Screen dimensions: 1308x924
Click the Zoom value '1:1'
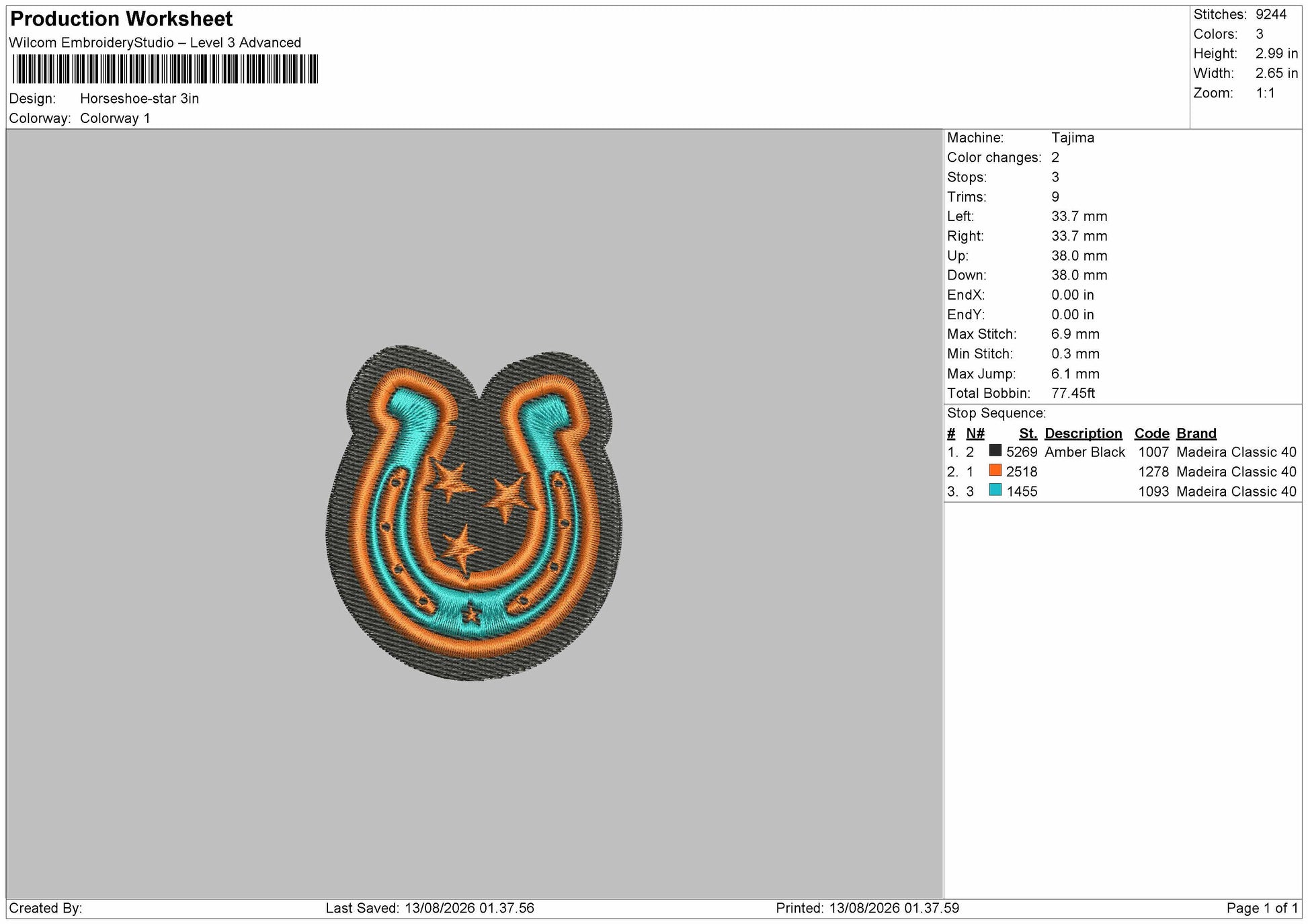point(1266,93)
